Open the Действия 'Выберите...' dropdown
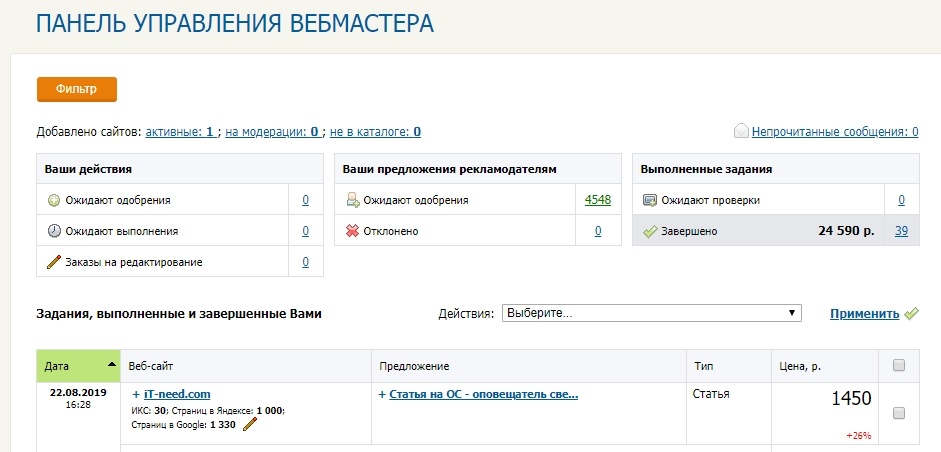The image size is (941, 452). [651, 313]
